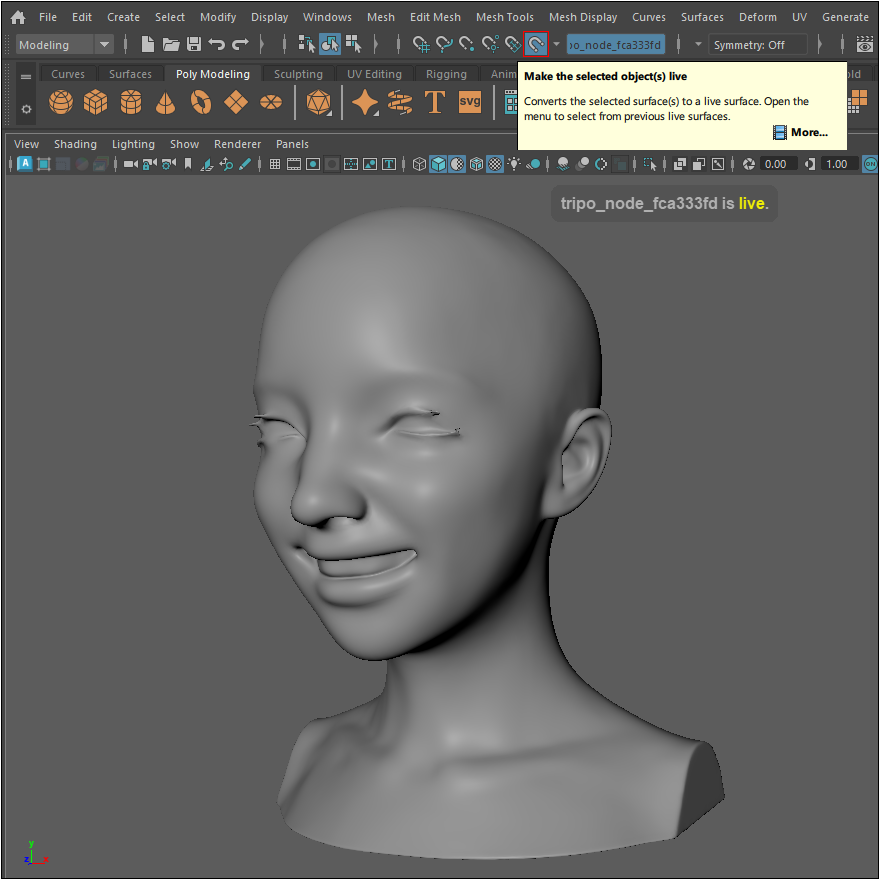Image resolution: width=880 pixels, height=880 pixels.
Task: Click the polygon cylinder shelf icon
Action: pyautogui.click(x=131, y=102)
